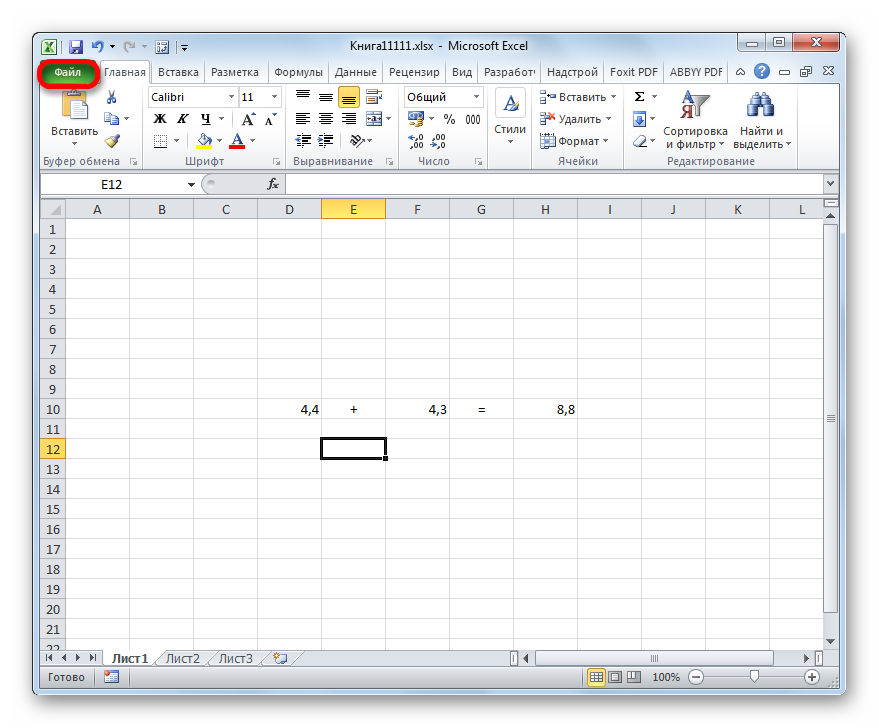Insert a new worksheet tab
879x728 pixels.
pos(280,659)
